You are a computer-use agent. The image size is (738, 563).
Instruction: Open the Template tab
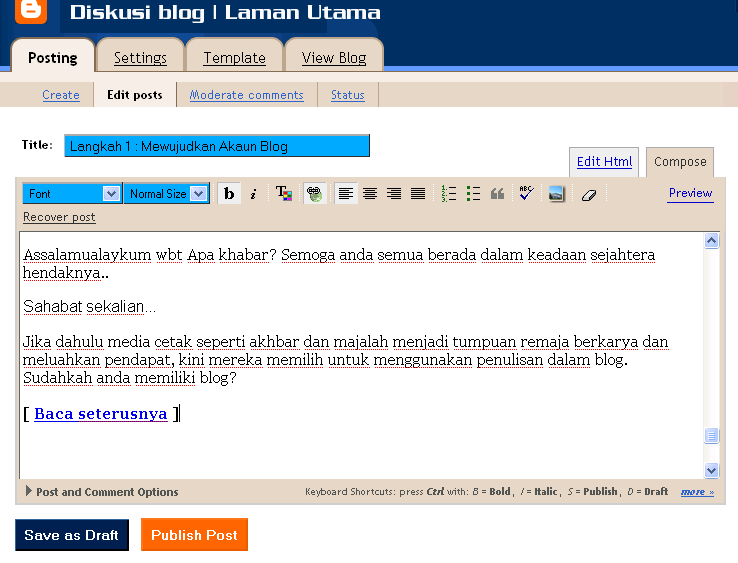tap(234, 58)
